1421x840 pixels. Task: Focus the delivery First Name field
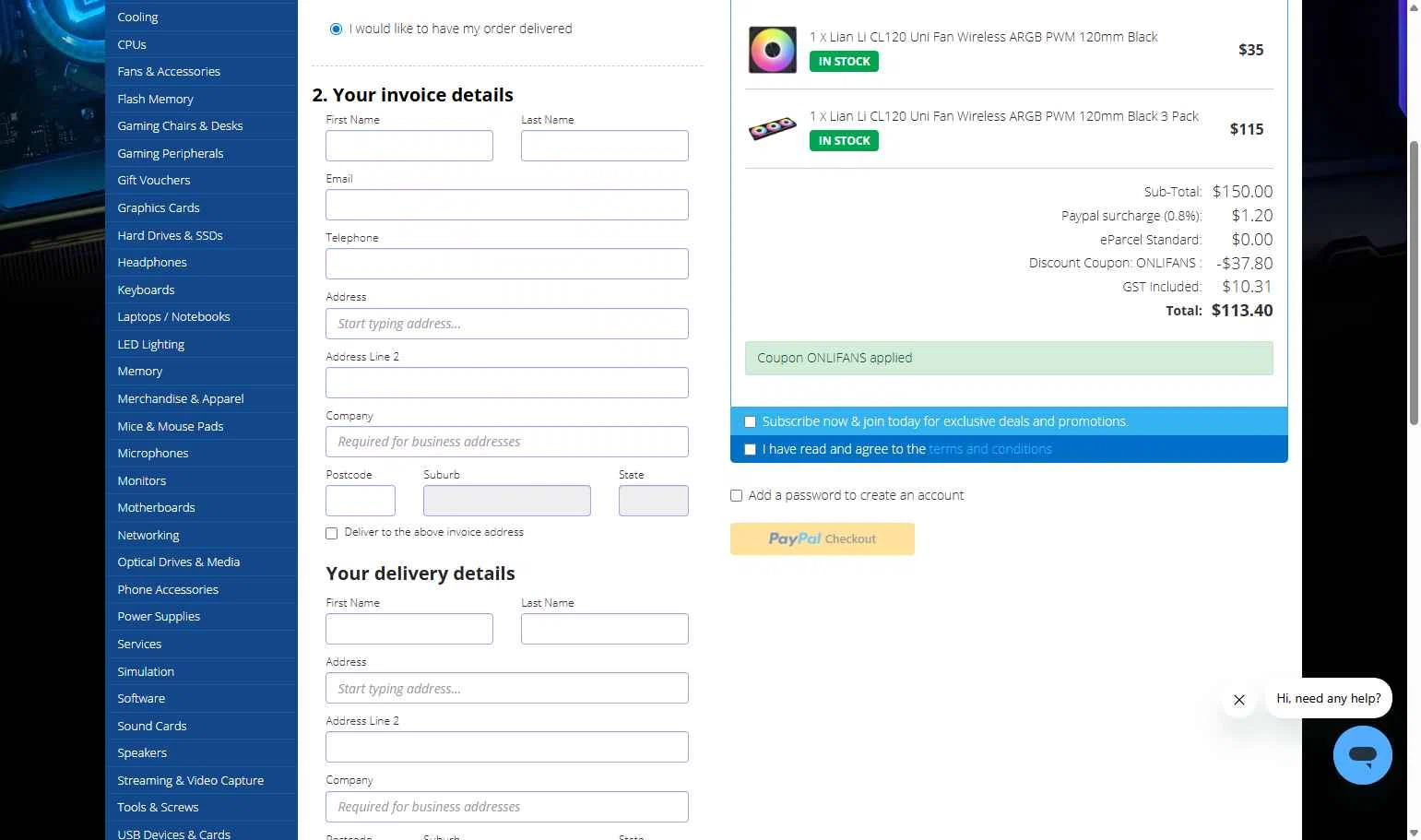coord(409,629)
